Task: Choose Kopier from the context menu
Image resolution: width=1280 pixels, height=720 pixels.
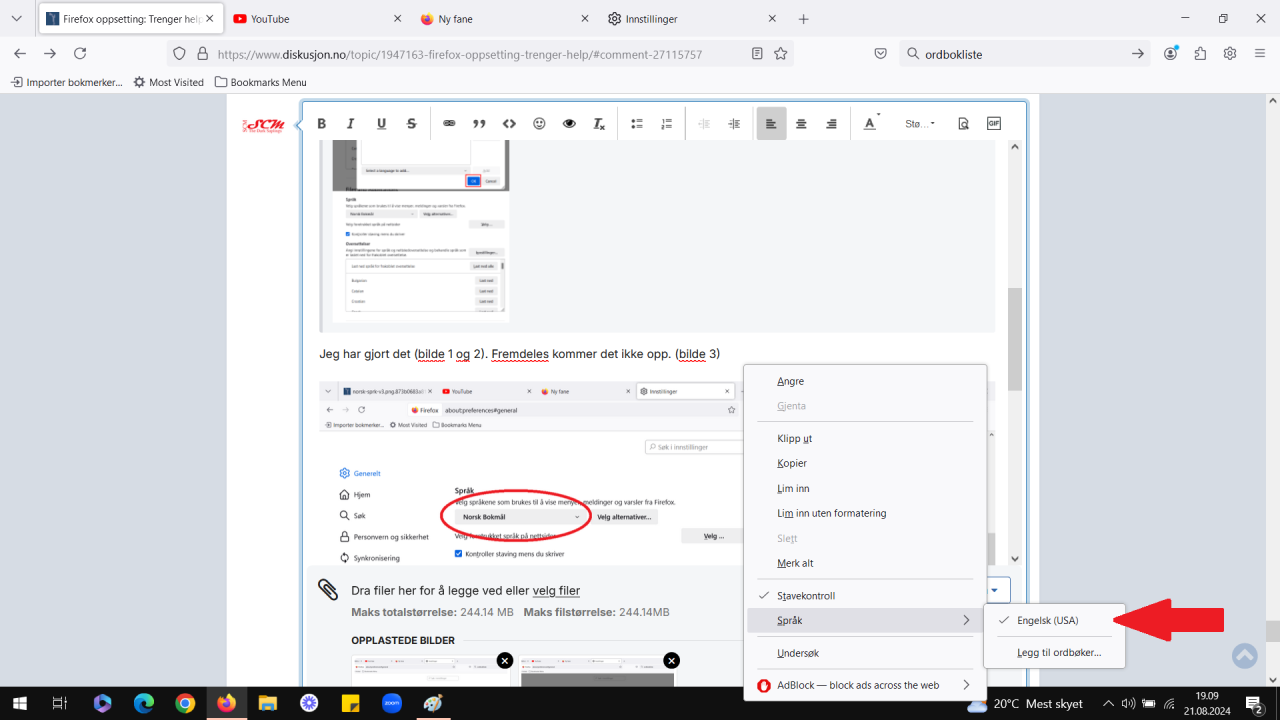Action: [x=791, y=463]
